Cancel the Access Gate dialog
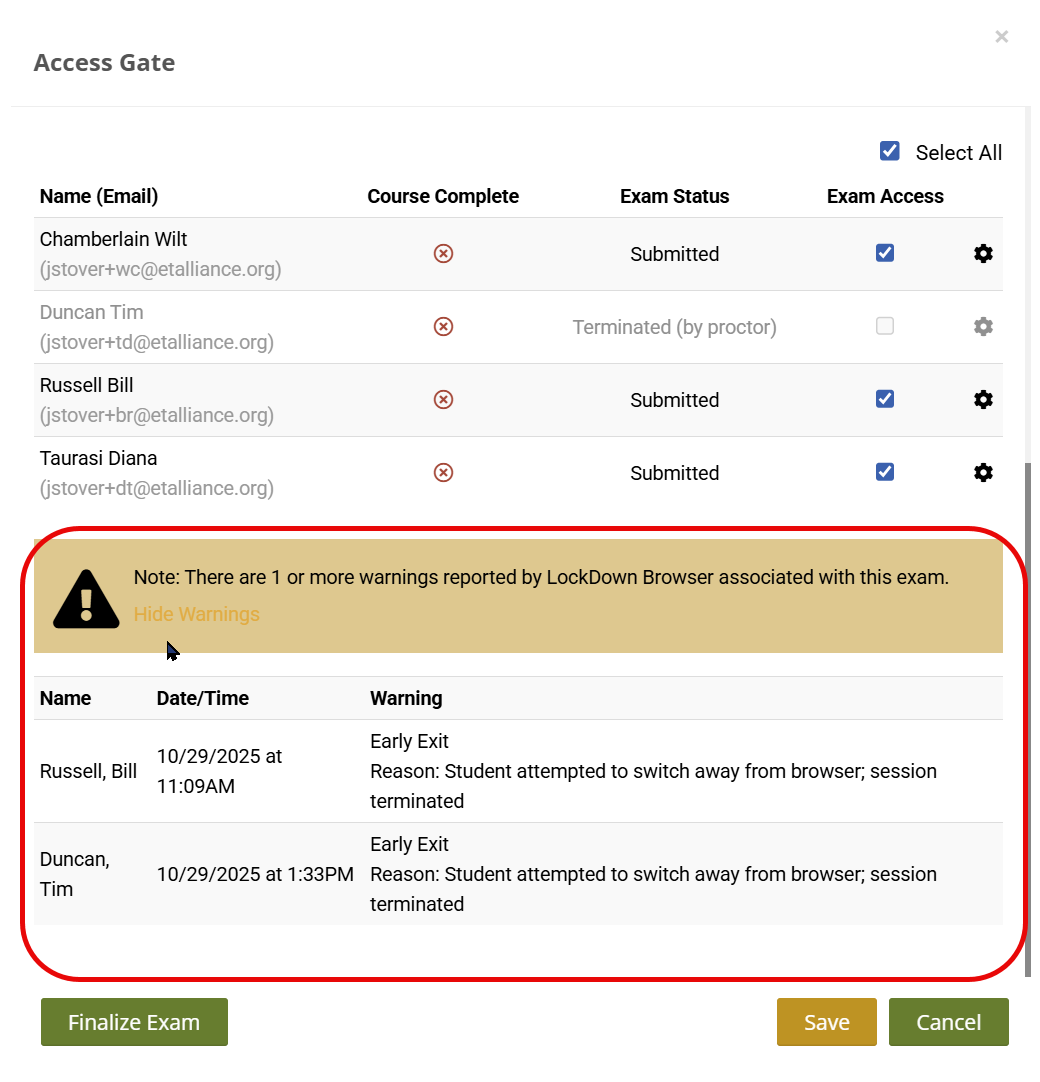 click(948, 1022)
